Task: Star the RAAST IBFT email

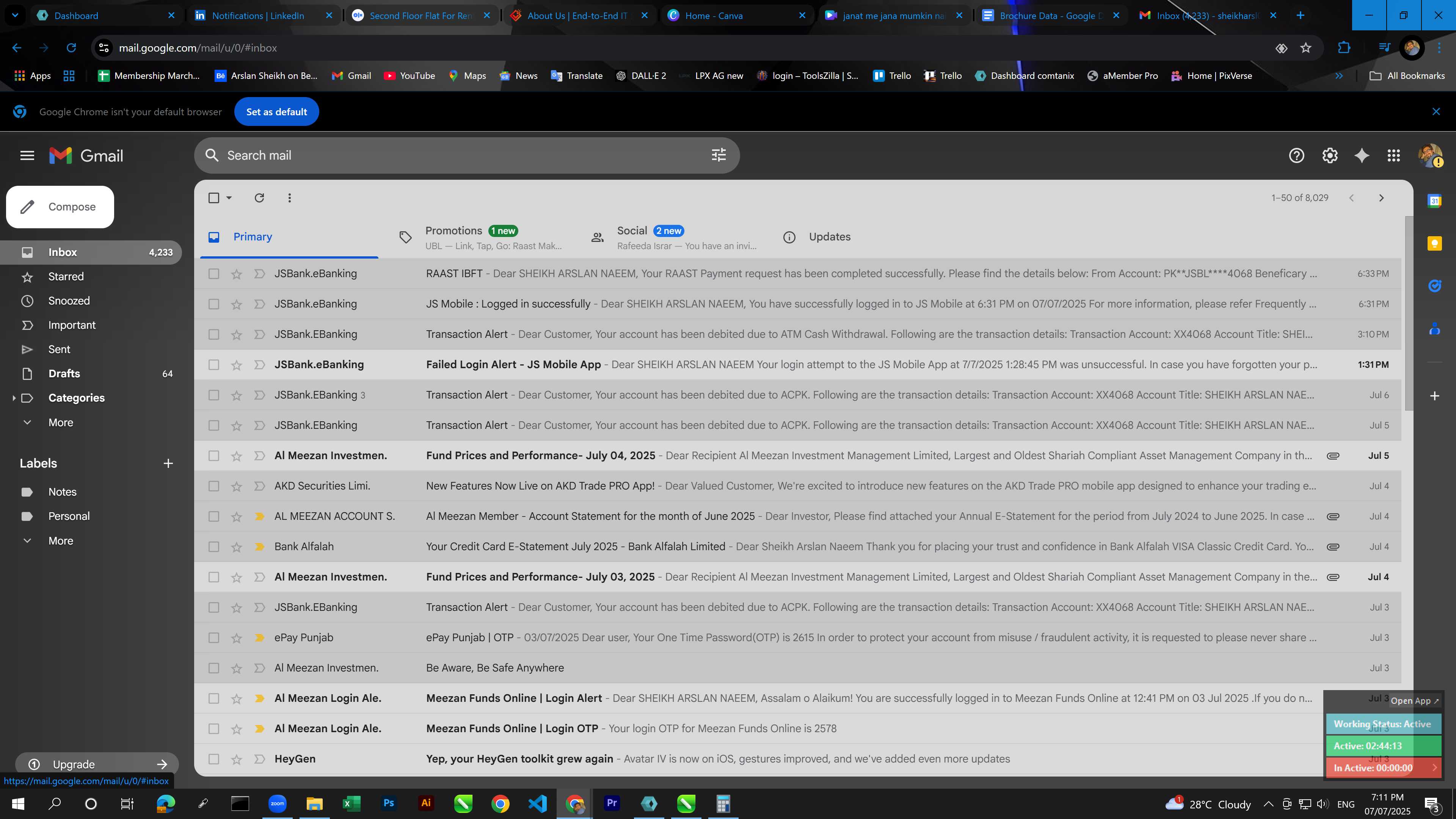Action: click(x=236, y=274)
